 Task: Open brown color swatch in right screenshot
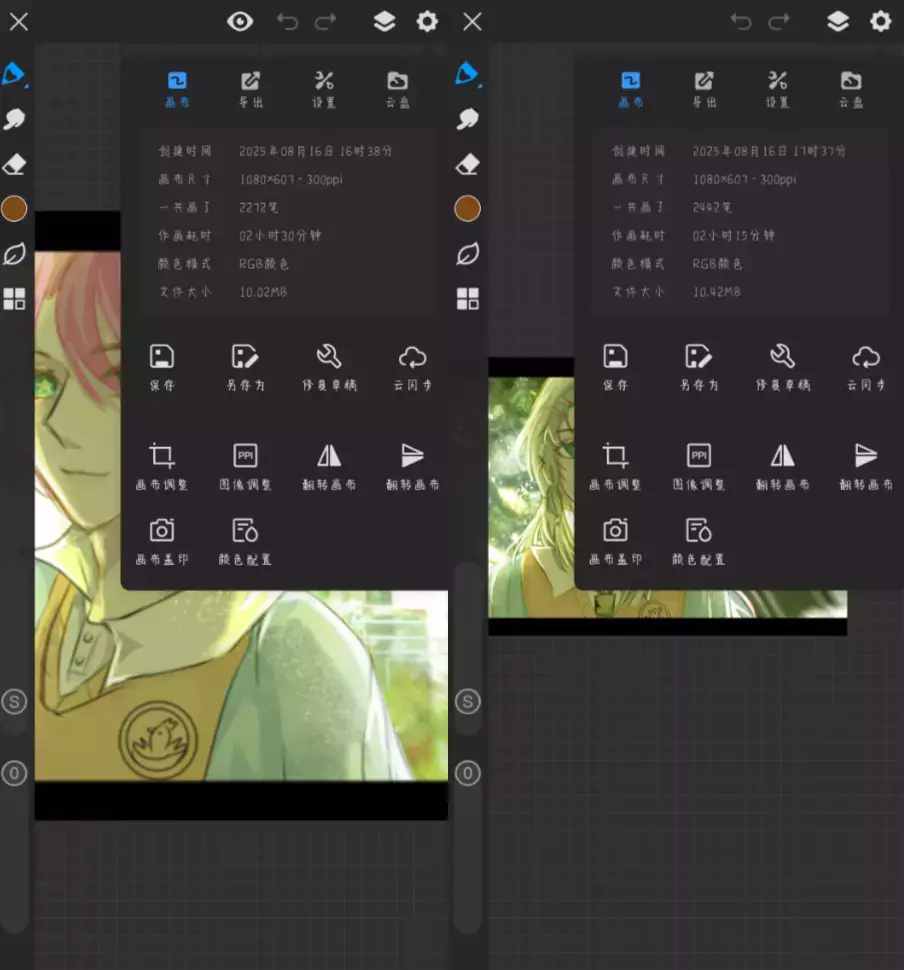[x=468, y=208]
